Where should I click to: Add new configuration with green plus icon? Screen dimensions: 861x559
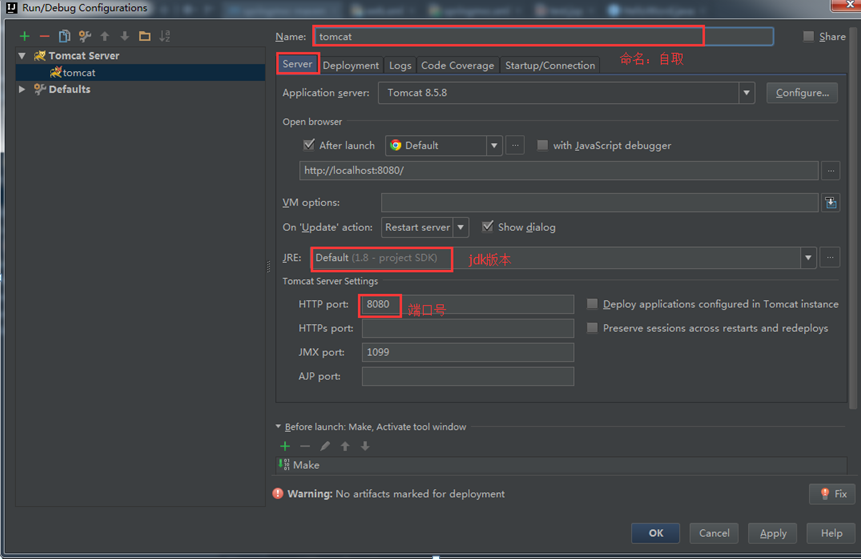25,36
